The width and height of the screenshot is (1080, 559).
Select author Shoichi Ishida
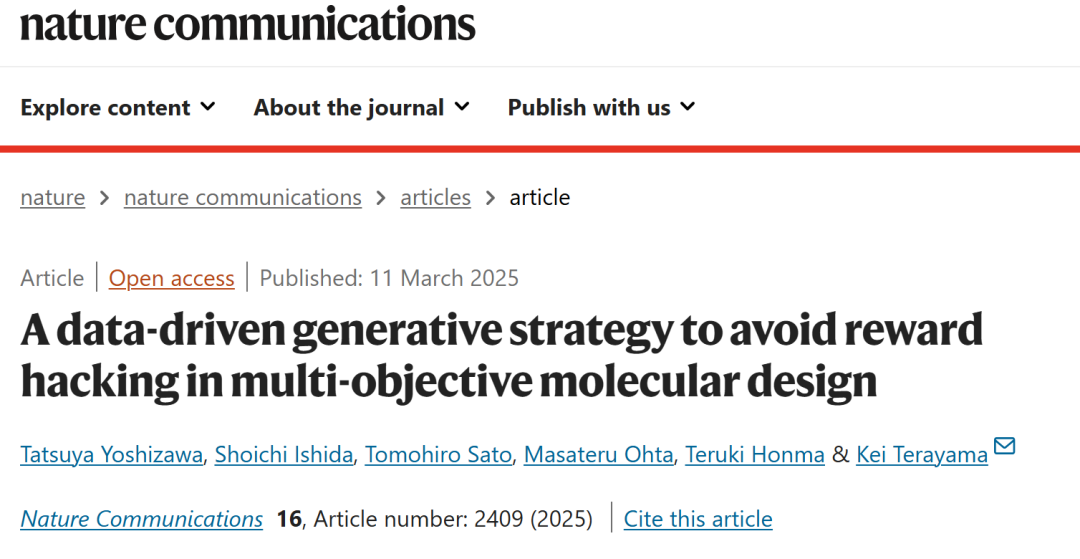(x=285, y=455)
